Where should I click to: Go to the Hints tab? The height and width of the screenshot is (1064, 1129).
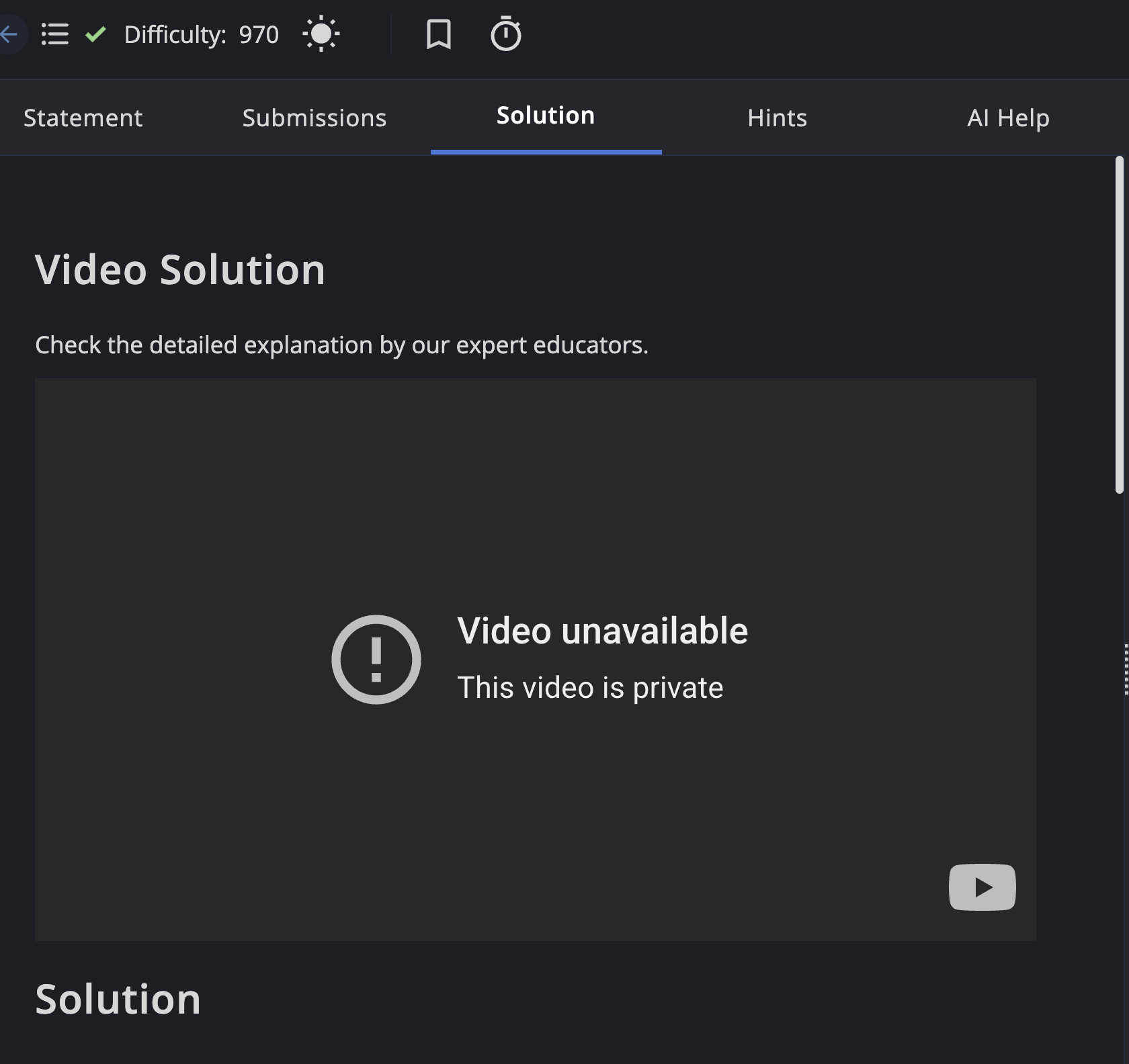click(778, 118)
